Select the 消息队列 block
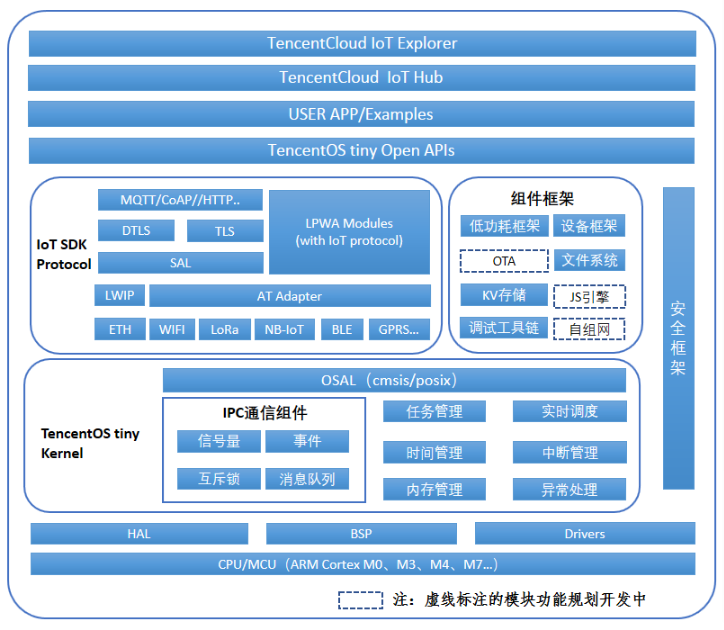The image size is (724, 630). (307, 479)
